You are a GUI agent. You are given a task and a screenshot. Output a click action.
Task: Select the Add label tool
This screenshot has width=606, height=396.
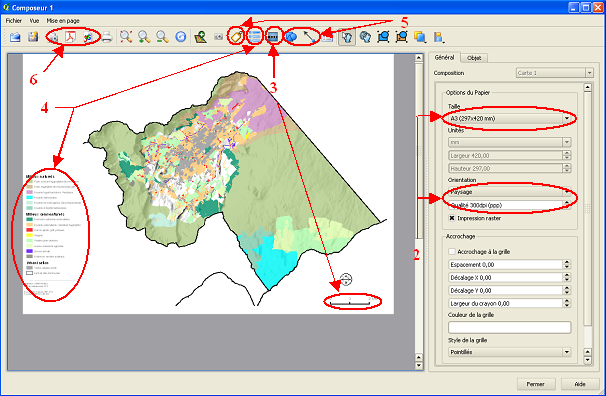pyautogui.click(x=237, y=37)
